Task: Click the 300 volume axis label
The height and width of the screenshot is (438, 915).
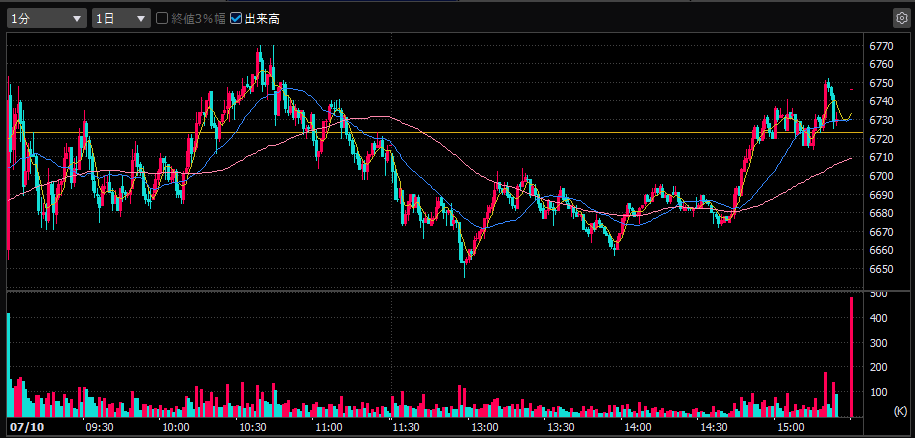Action: coord(878,343)
